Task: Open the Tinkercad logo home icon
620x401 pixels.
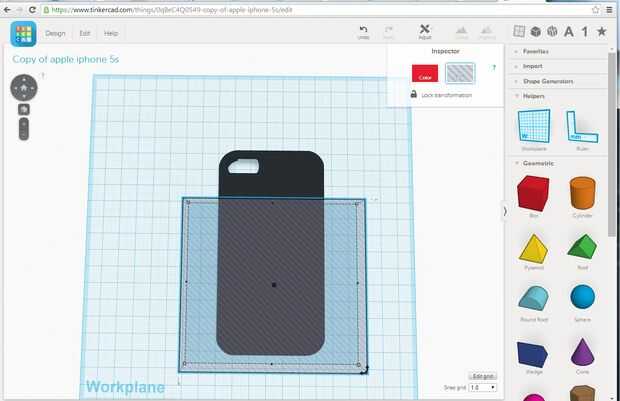Action: [x=24, y=34]
